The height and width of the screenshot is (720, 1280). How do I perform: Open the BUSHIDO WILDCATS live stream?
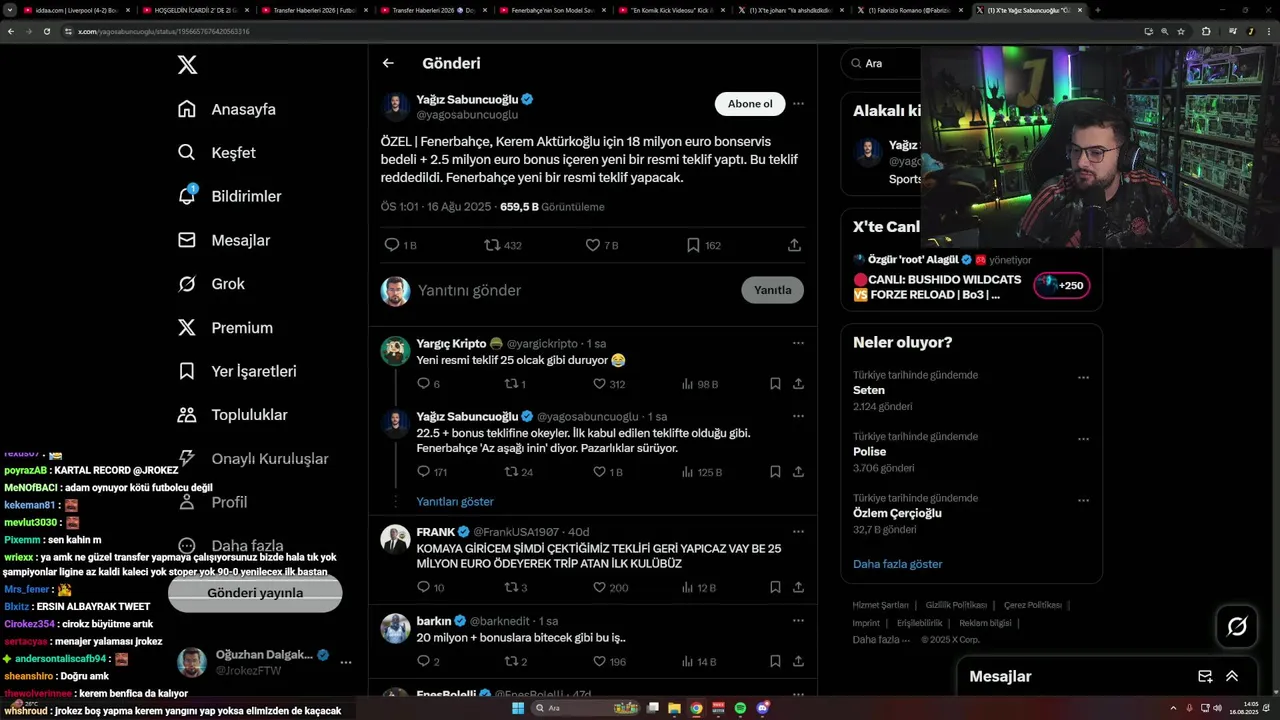coord(937,287)
